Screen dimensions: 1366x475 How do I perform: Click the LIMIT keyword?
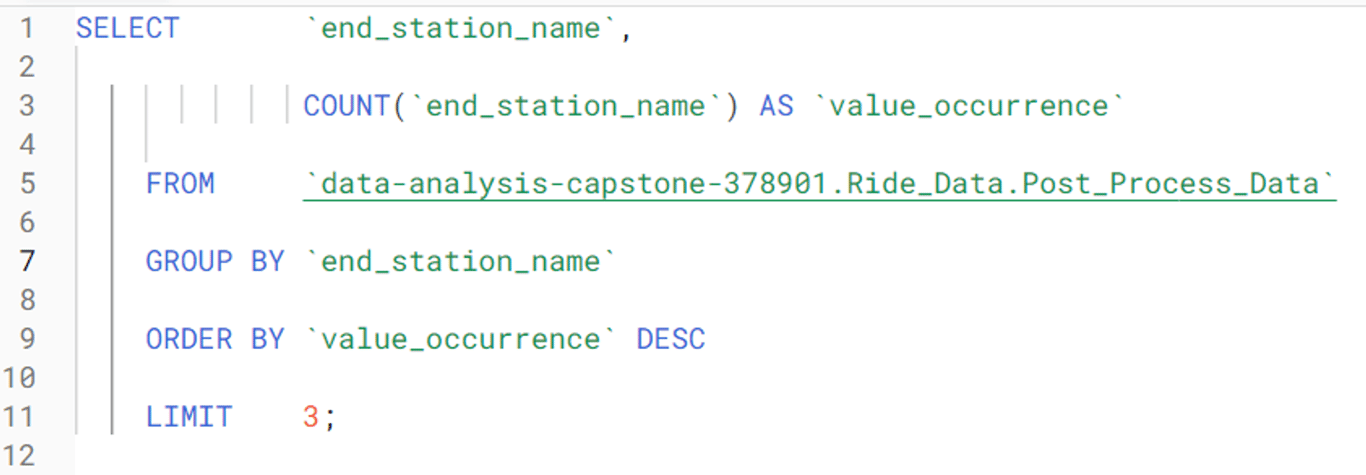tap(189, 417)
